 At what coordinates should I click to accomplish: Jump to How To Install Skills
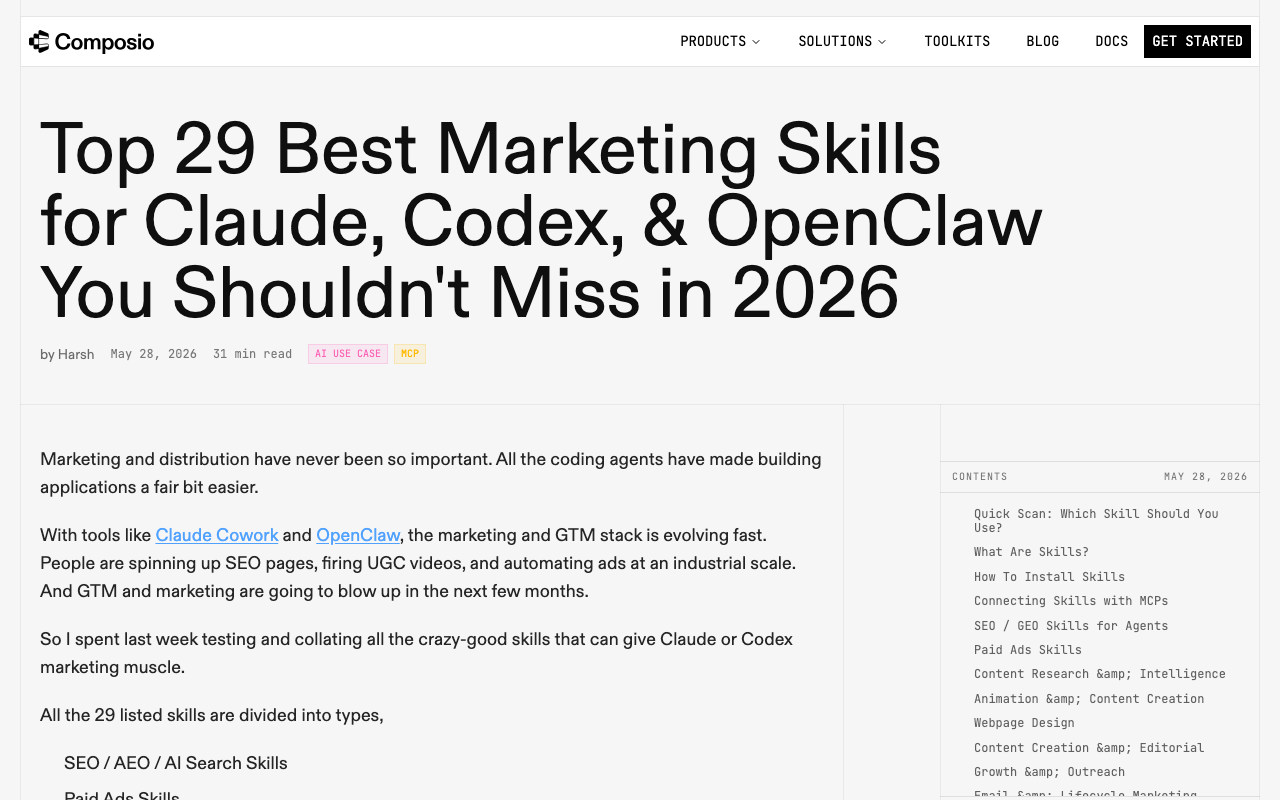coord(1049,577)
